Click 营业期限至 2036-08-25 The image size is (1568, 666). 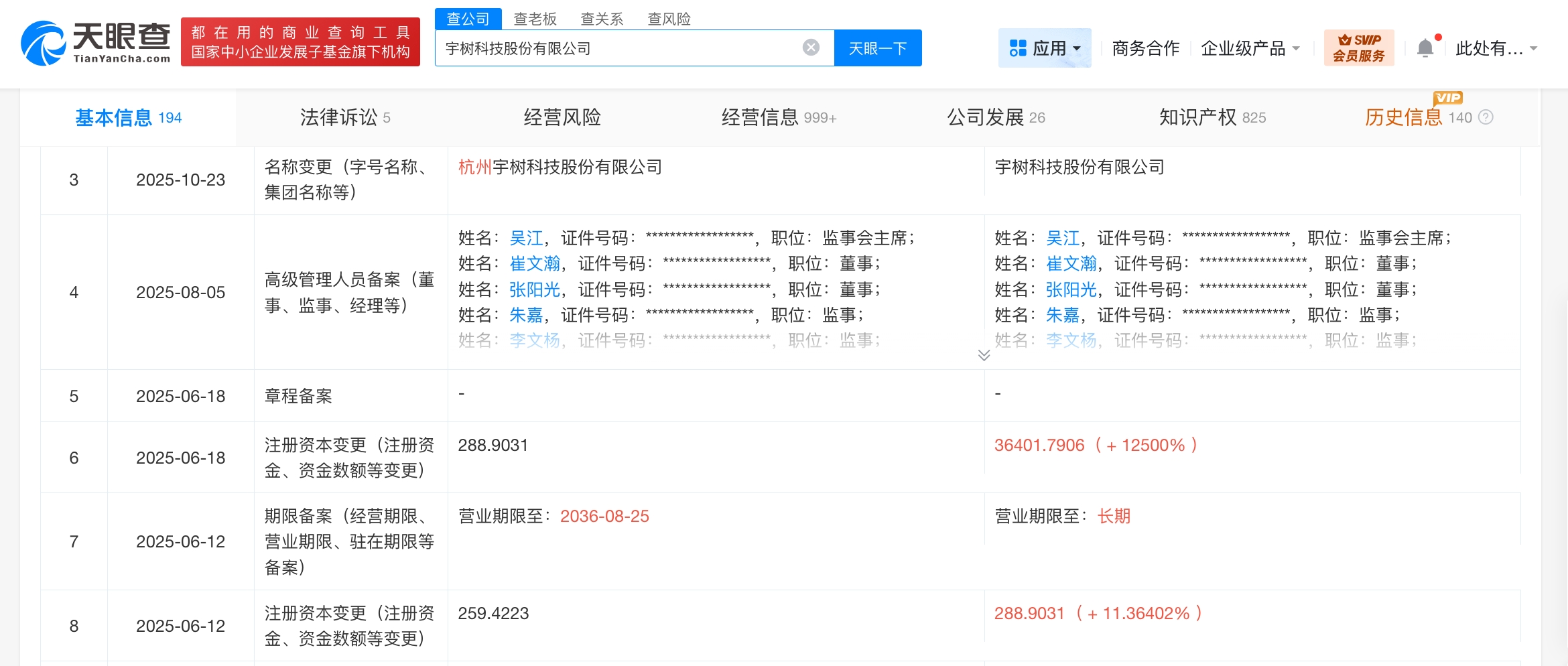pos(553,516)
